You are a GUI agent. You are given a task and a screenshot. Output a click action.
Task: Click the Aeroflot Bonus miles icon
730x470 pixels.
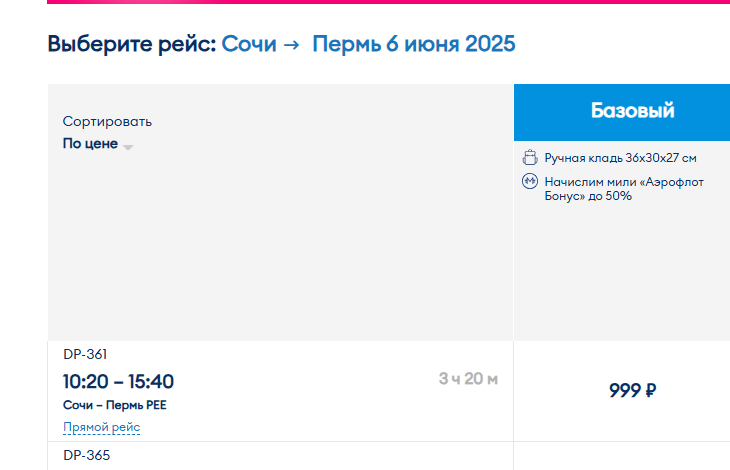(x=530, y=182)
